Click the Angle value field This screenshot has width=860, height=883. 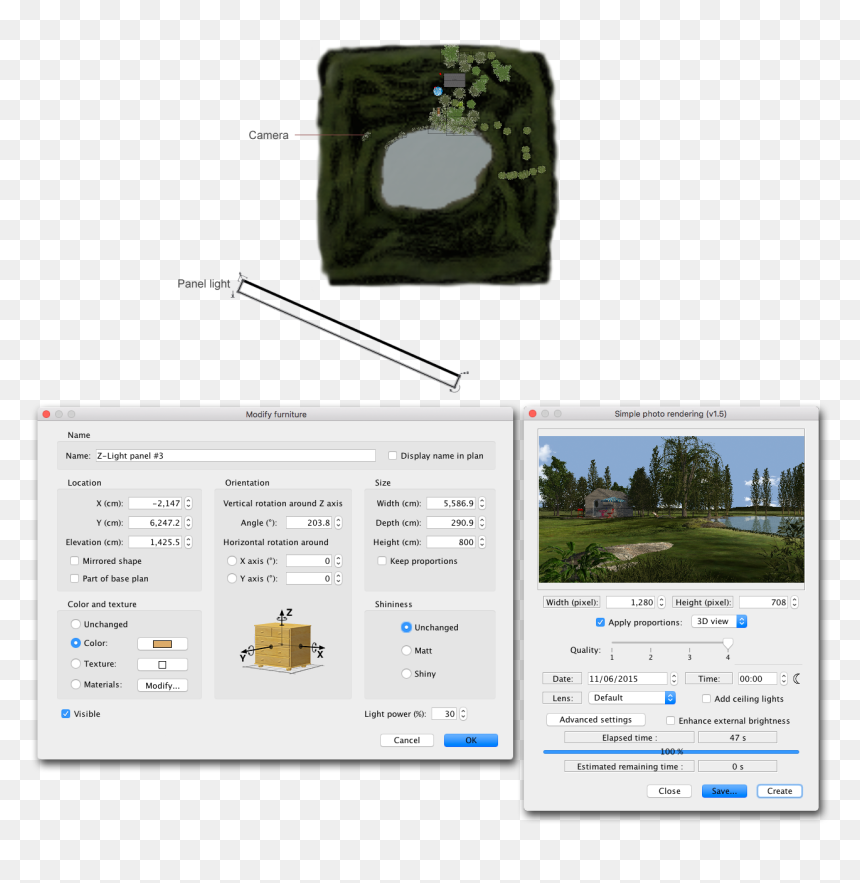click(309, 523)
